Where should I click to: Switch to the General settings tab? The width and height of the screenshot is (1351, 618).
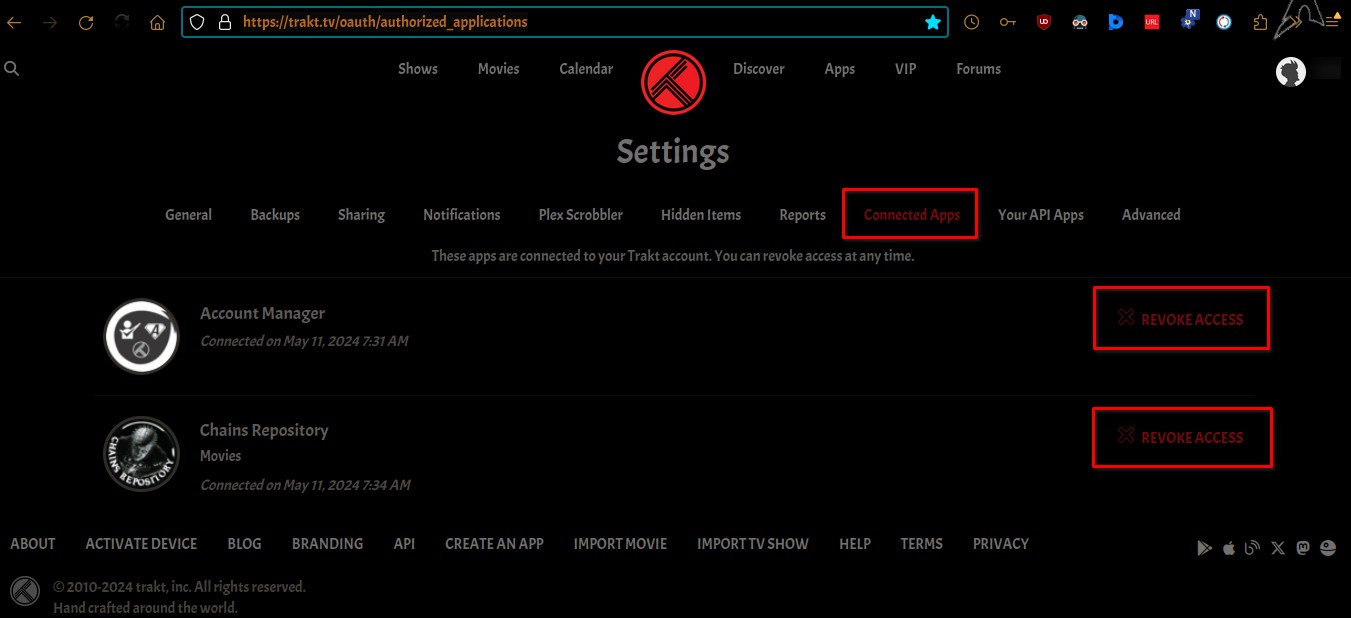(188, 215)
